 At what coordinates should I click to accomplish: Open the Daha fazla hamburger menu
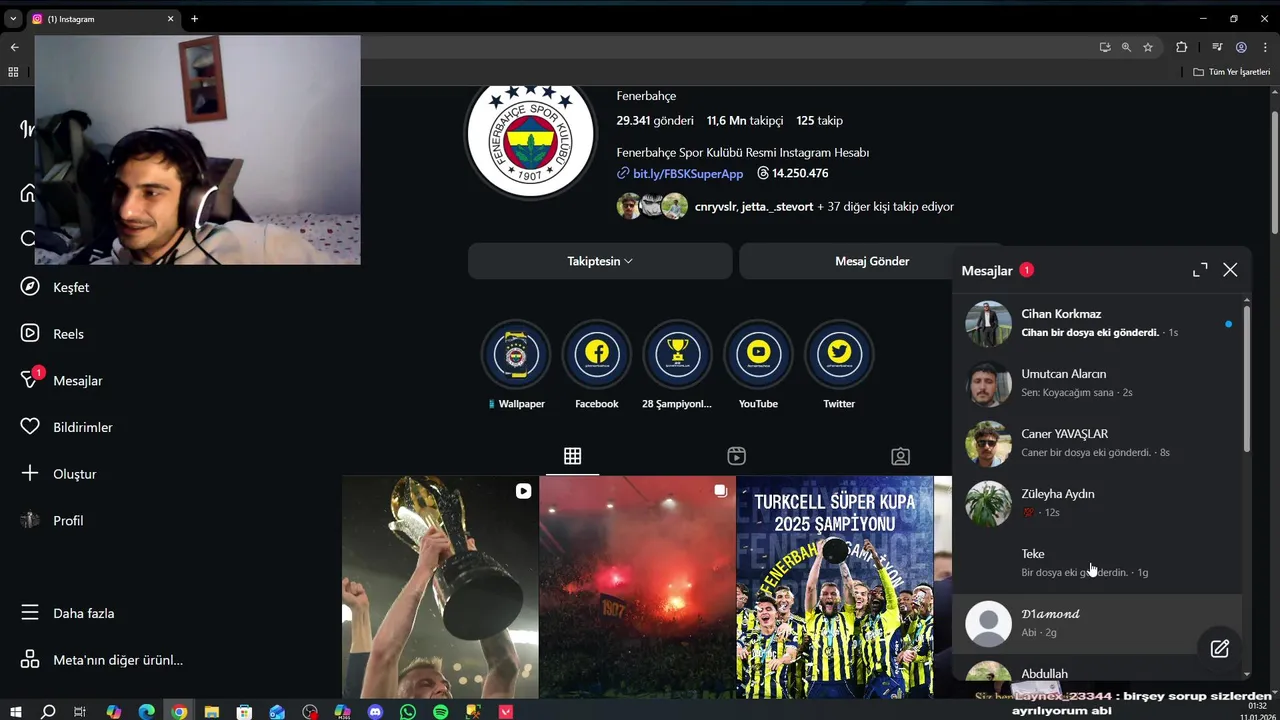point(68,613)
